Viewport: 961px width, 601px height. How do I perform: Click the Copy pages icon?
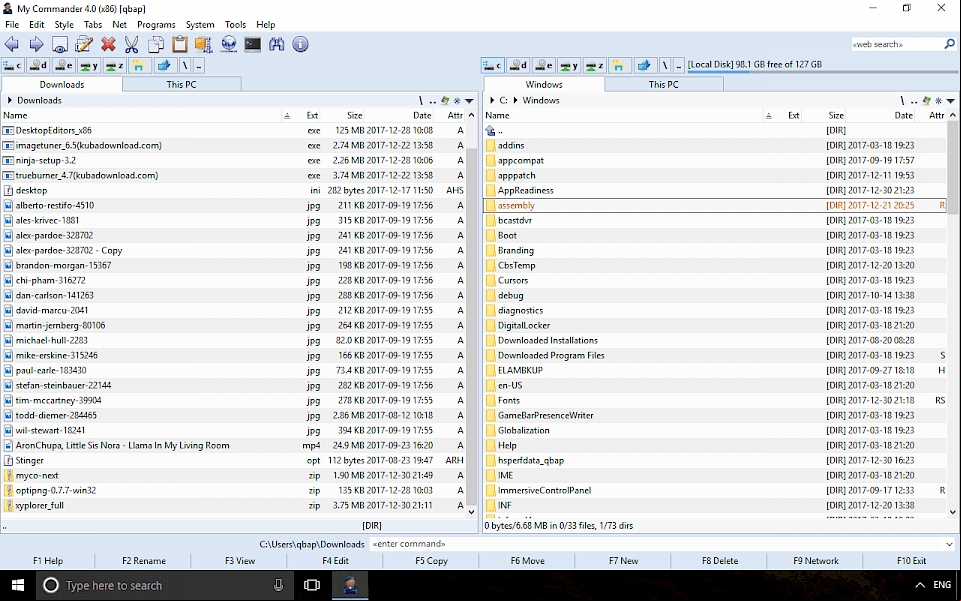[156, 44]
